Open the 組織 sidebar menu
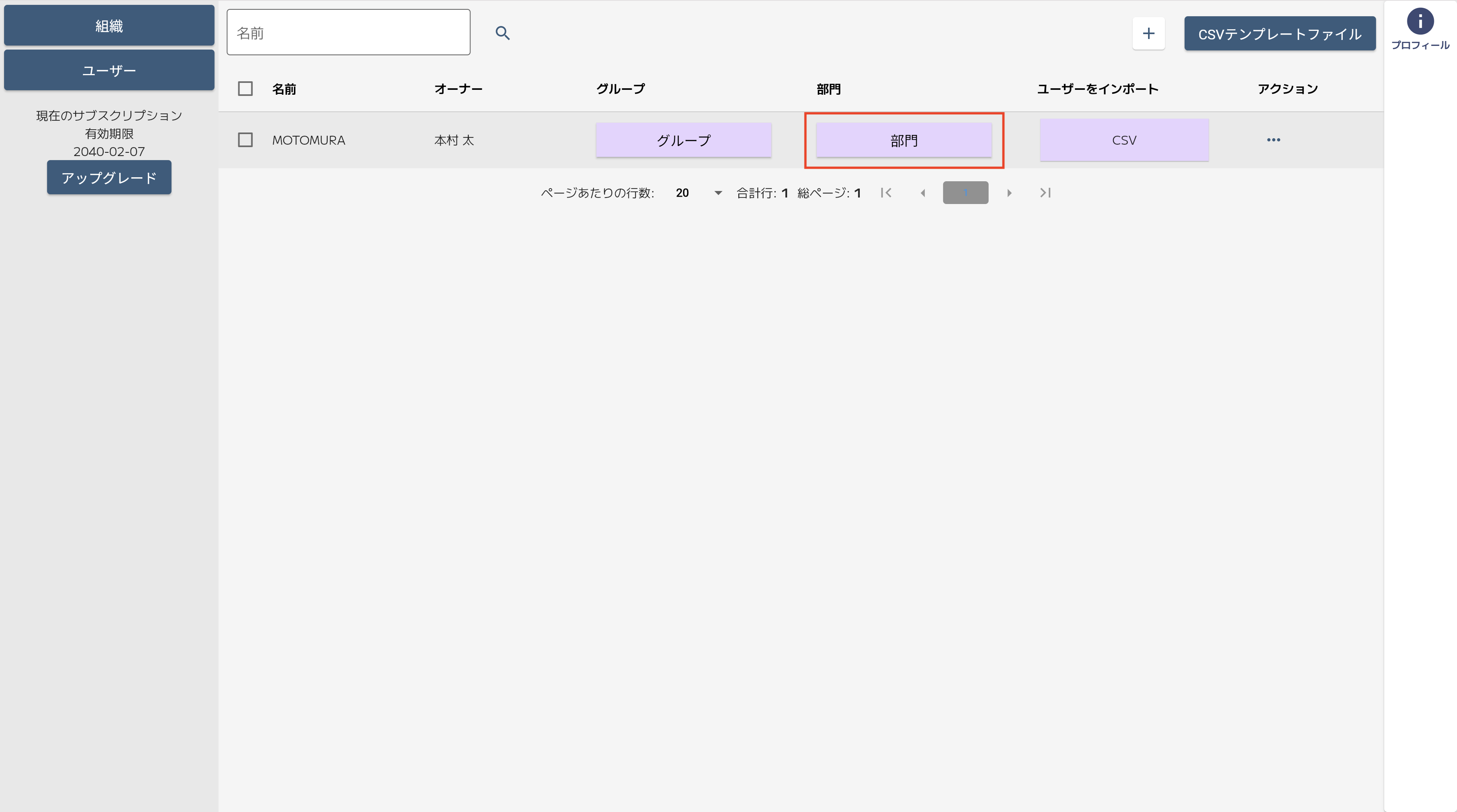1457x812 pixels. click(x=109, y=26)
